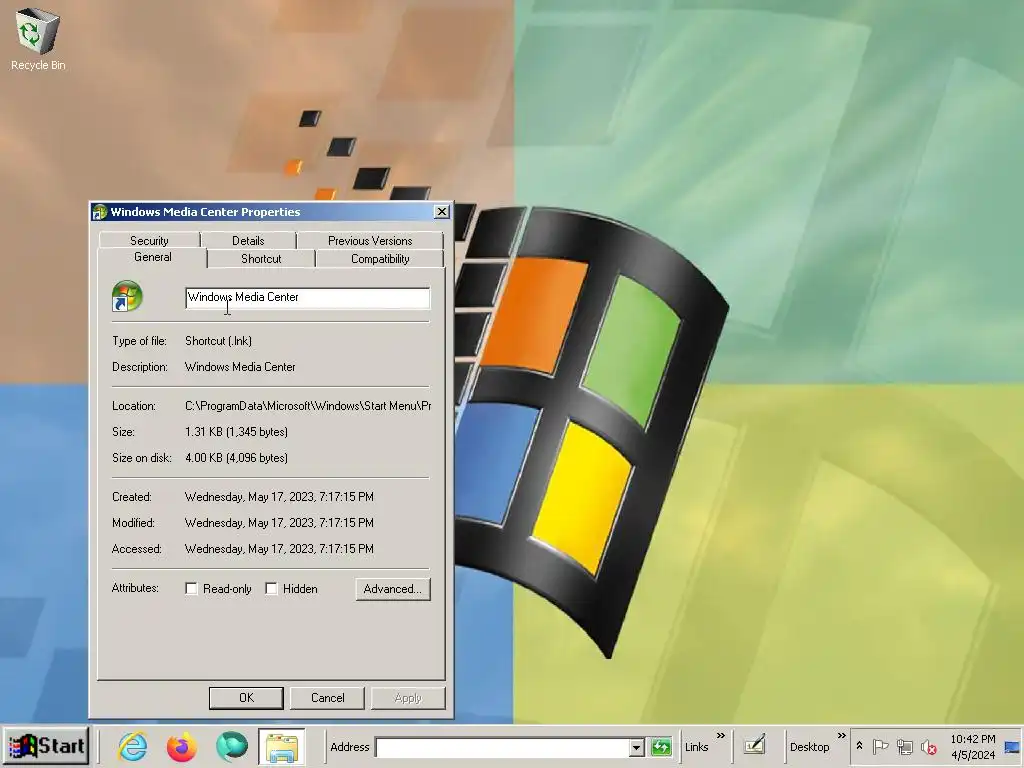Viewport: 1024px width, 768px height.
Task: Switch to the Security tab
Action: pos(149,240)
